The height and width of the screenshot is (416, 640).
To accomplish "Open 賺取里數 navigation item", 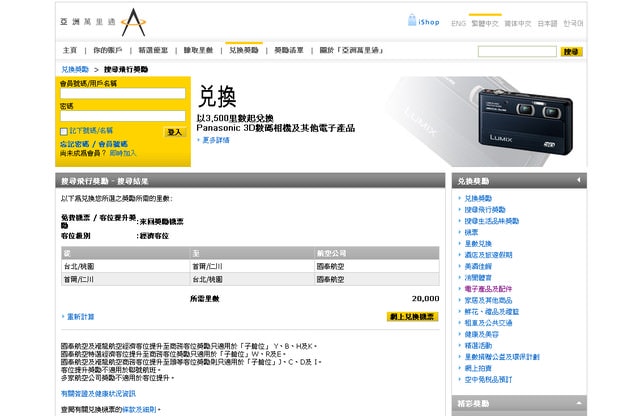I will pos(198,50).
